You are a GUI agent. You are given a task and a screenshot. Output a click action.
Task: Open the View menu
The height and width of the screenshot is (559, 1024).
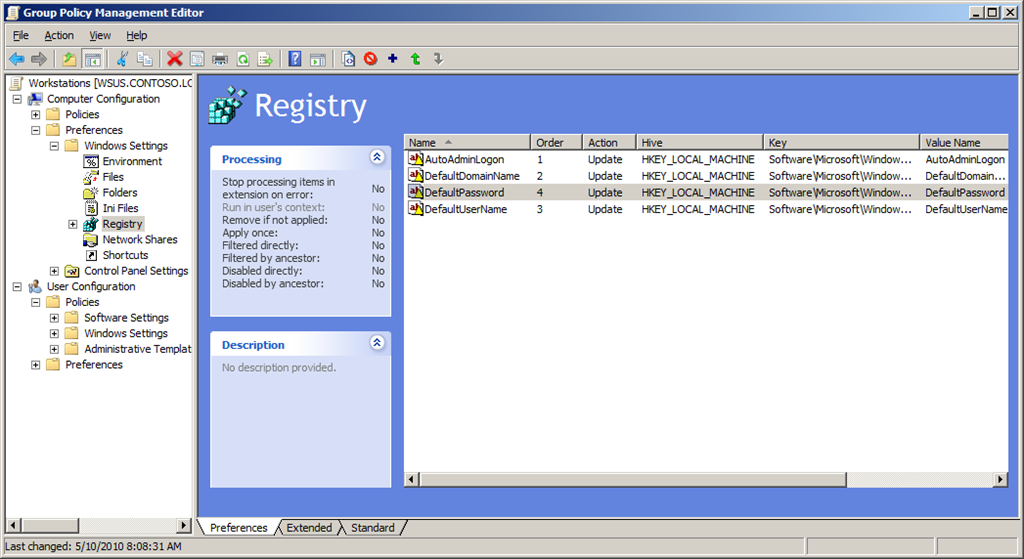[x=100, y=35]
